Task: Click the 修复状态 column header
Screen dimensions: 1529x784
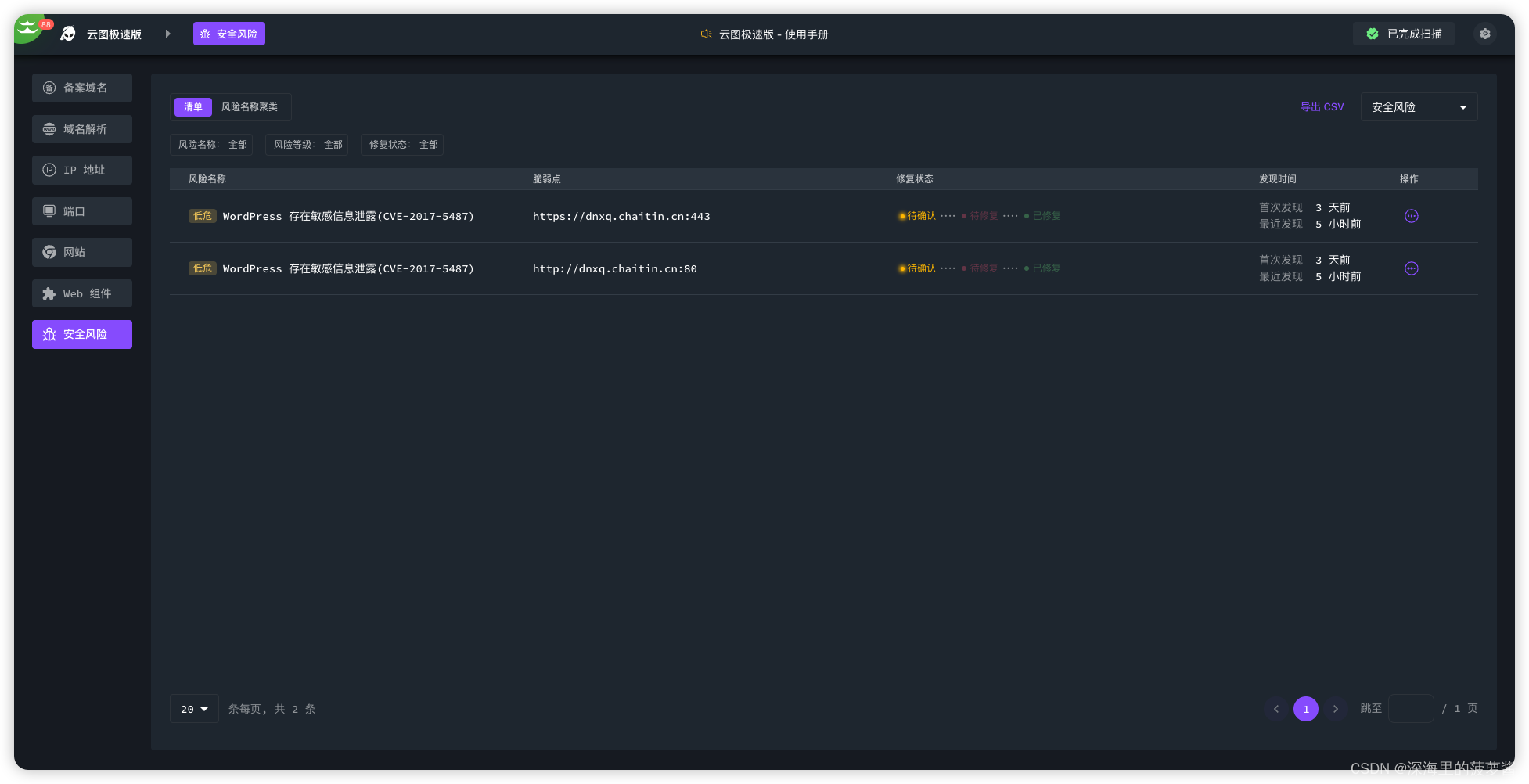Action: (915, 179)
